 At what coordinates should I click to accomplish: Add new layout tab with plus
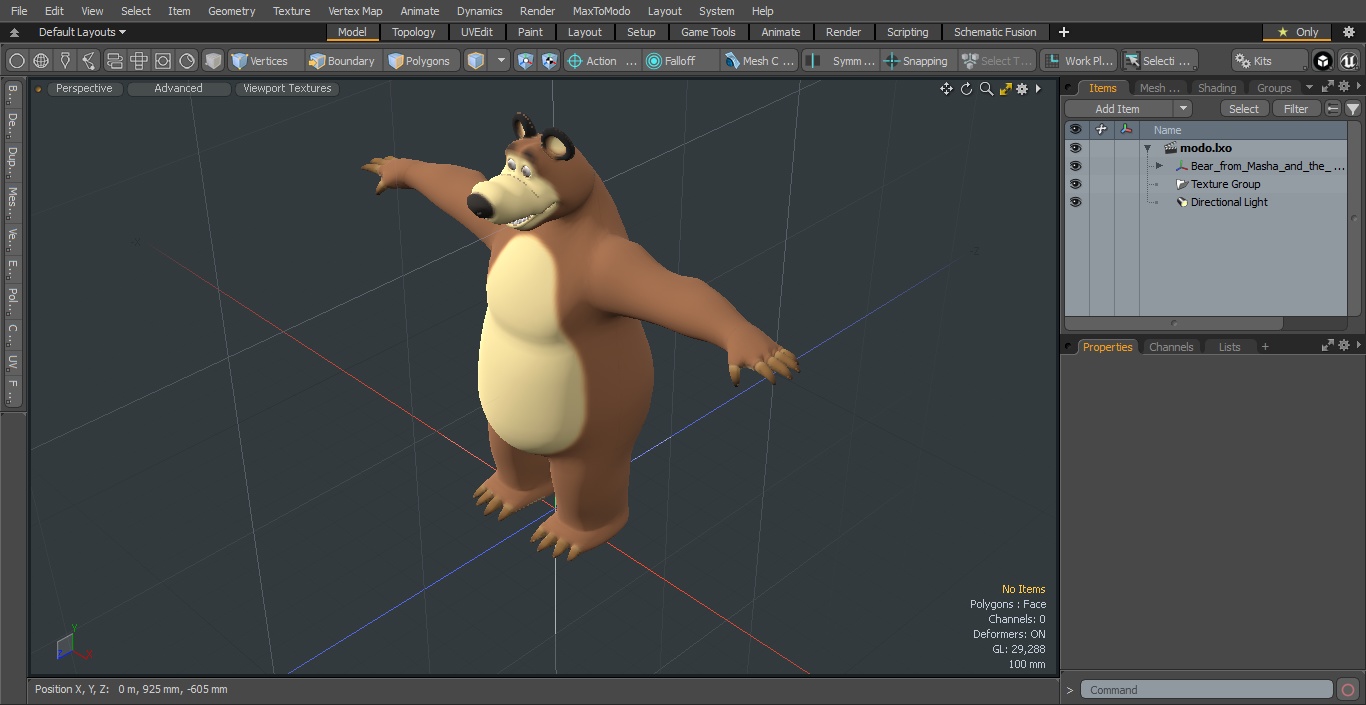[x=1063, y=32]
